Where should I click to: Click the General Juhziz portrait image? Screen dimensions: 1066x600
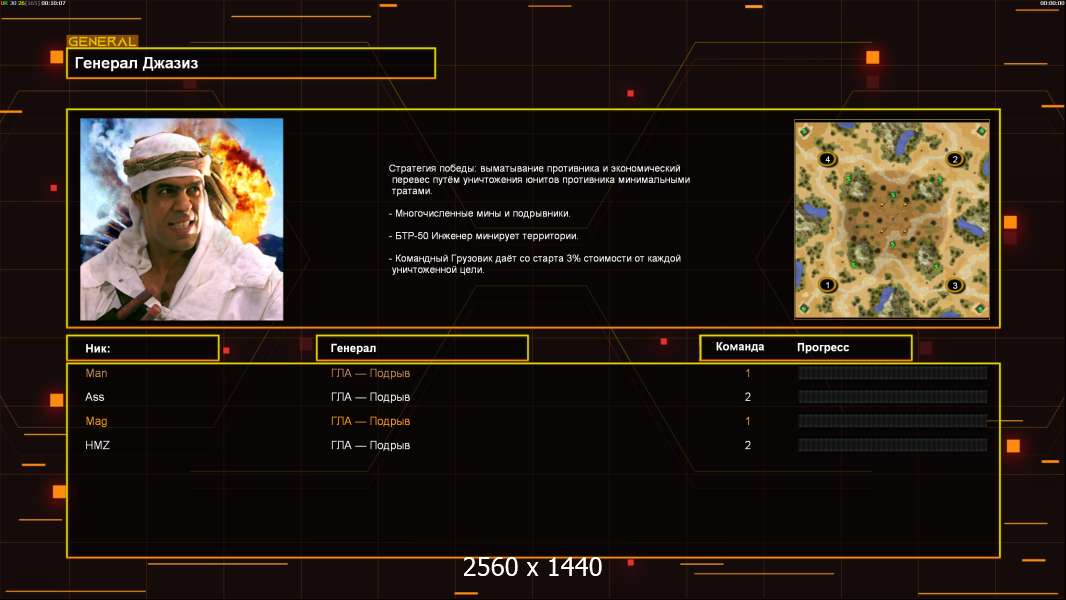[182, 219]
